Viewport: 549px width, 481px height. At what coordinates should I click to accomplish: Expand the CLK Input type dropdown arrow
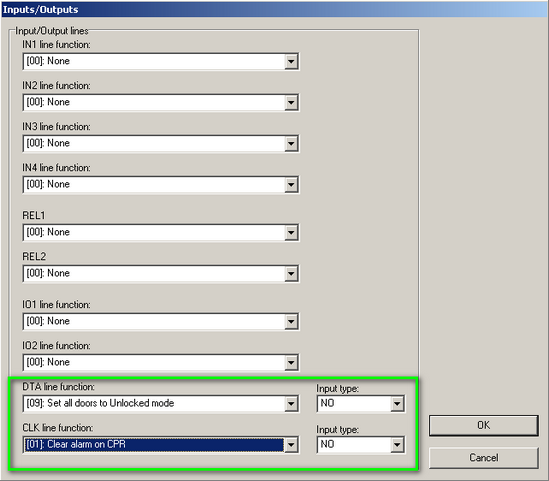397,445
